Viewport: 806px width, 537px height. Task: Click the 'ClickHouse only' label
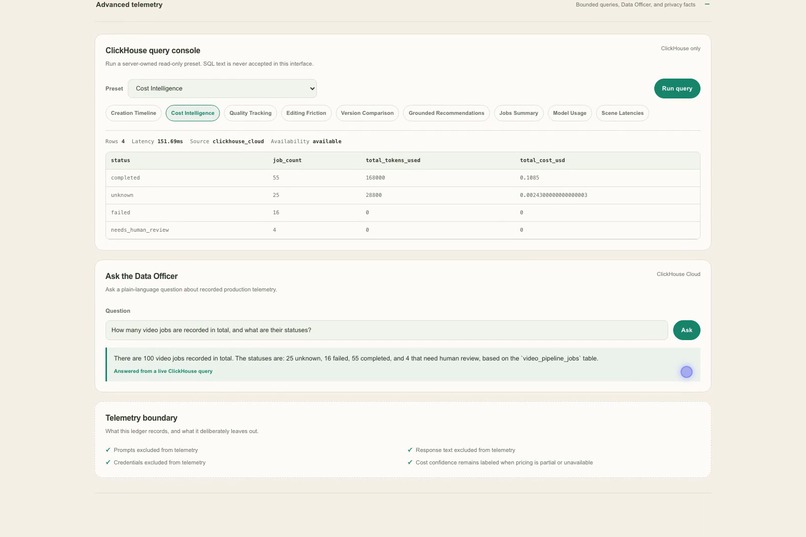coord(681,48)
